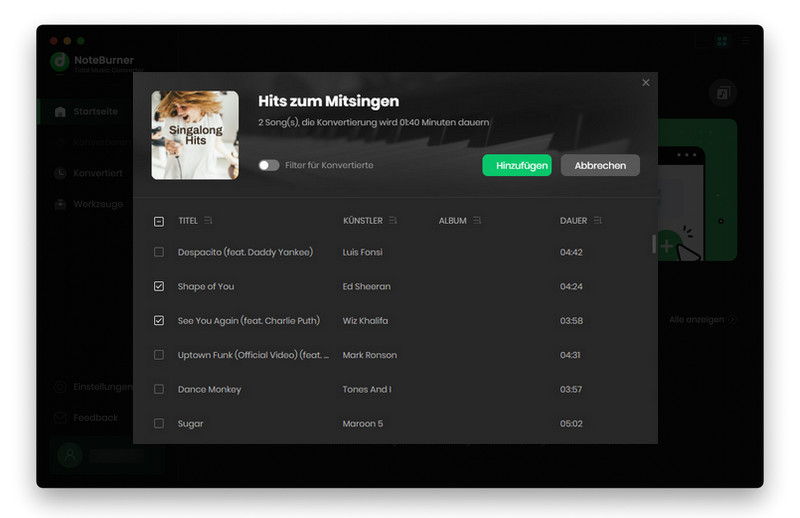The image size is (800, 518).
Task: Click the Konvertiert clock icon in sidebar
Action: (x=61, y=173)
